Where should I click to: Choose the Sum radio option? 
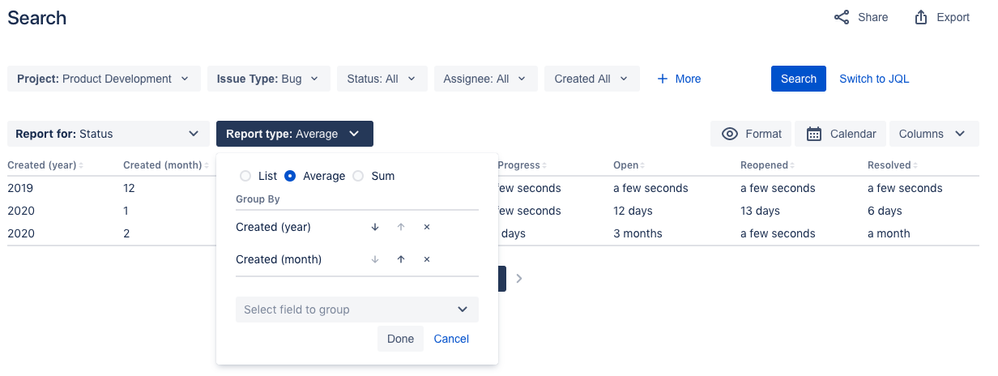(x=358, y=176)
